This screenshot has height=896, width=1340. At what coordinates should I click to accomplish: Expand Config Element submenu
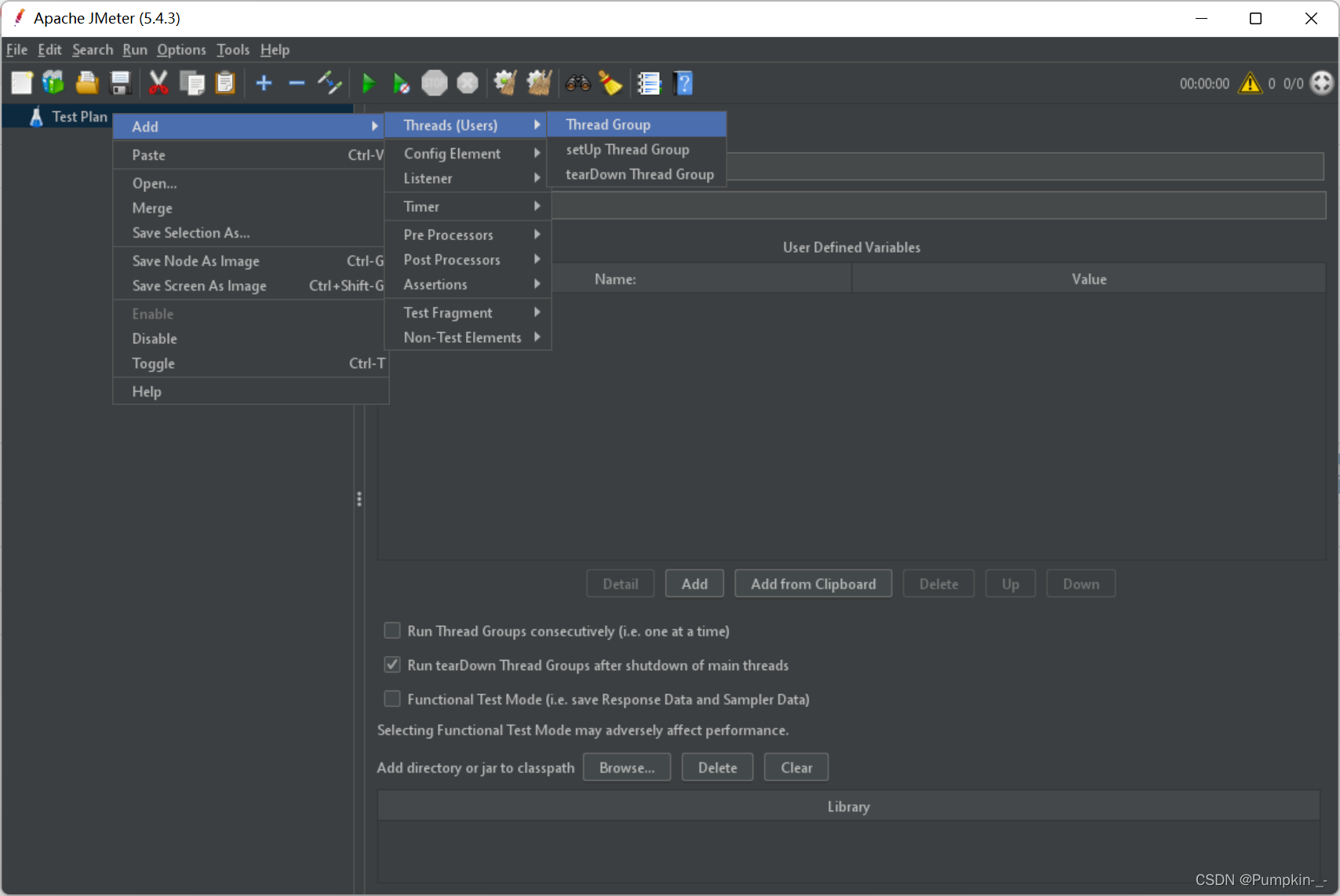468,154
